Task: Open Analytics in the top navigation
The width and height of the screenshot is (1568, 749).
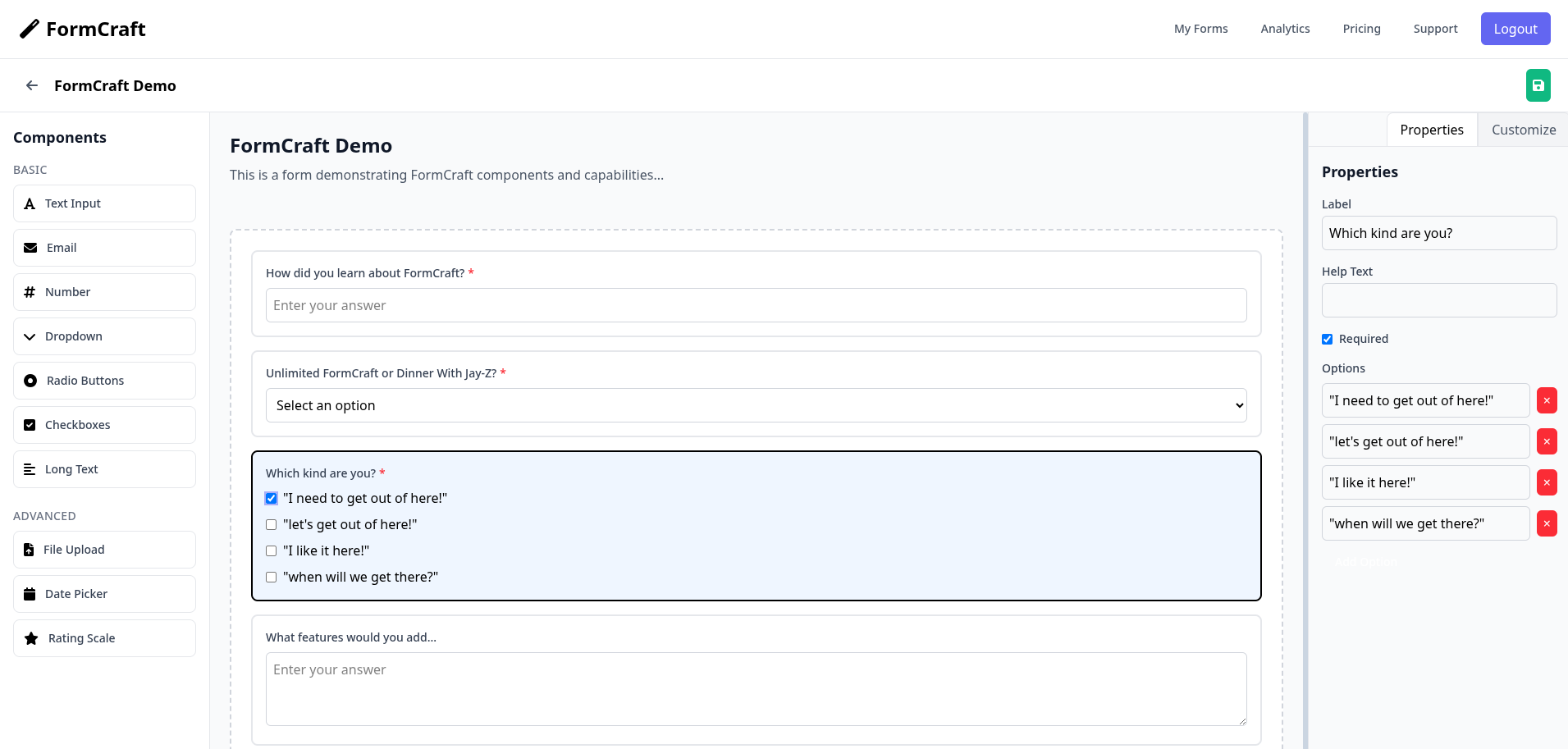Action: click(1285, 29)
